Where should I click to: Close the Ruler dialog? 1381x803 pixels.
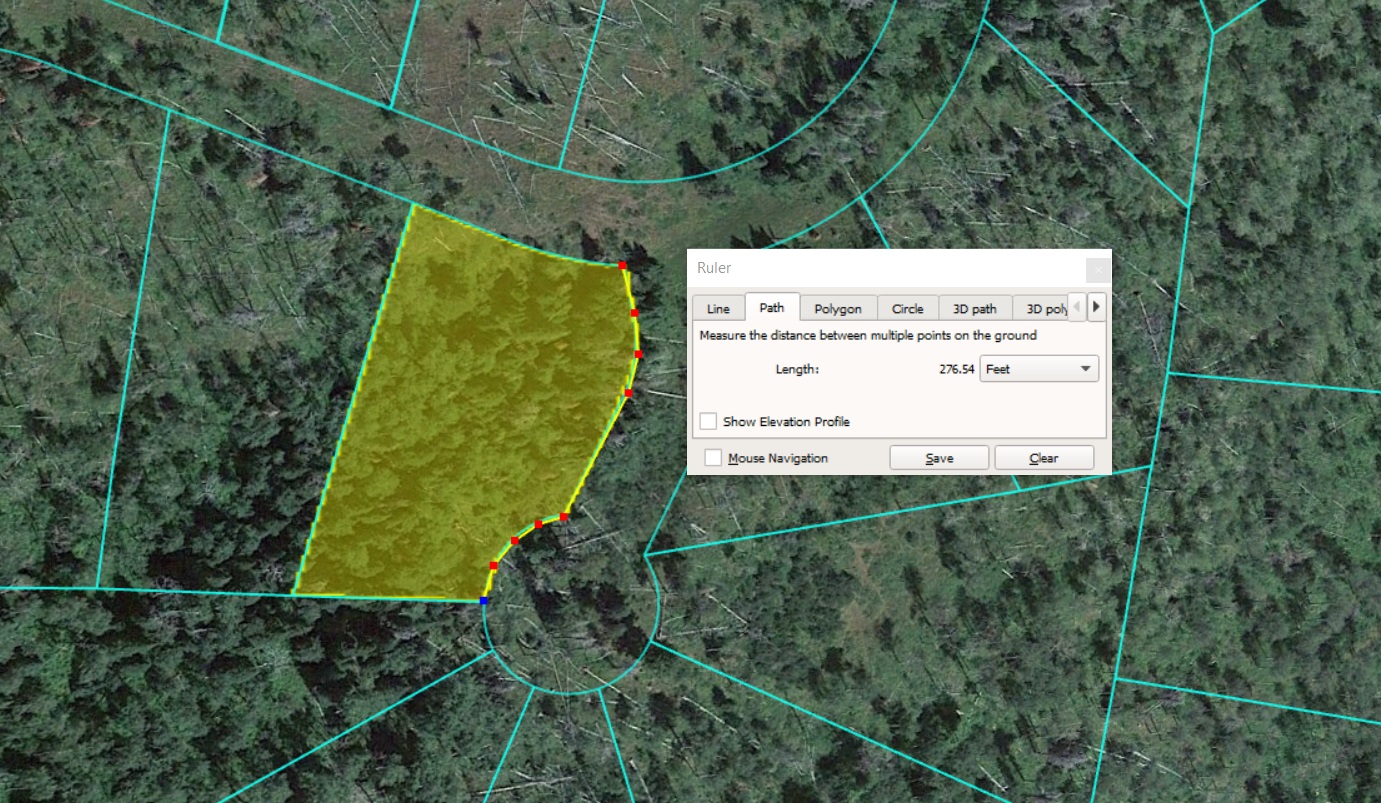(x=1098, y=269)
